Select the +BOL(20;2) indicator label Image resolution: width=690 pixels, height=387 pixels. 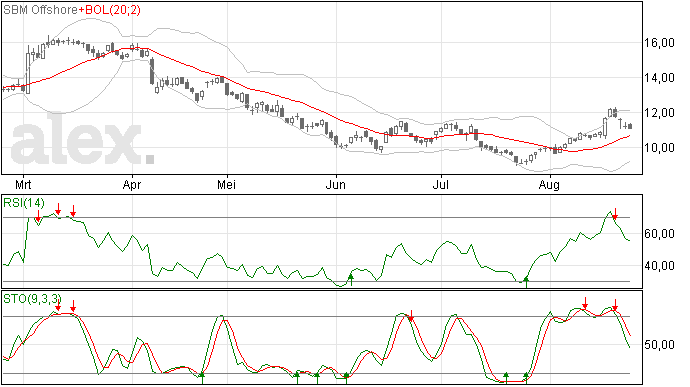coord(110,10)
